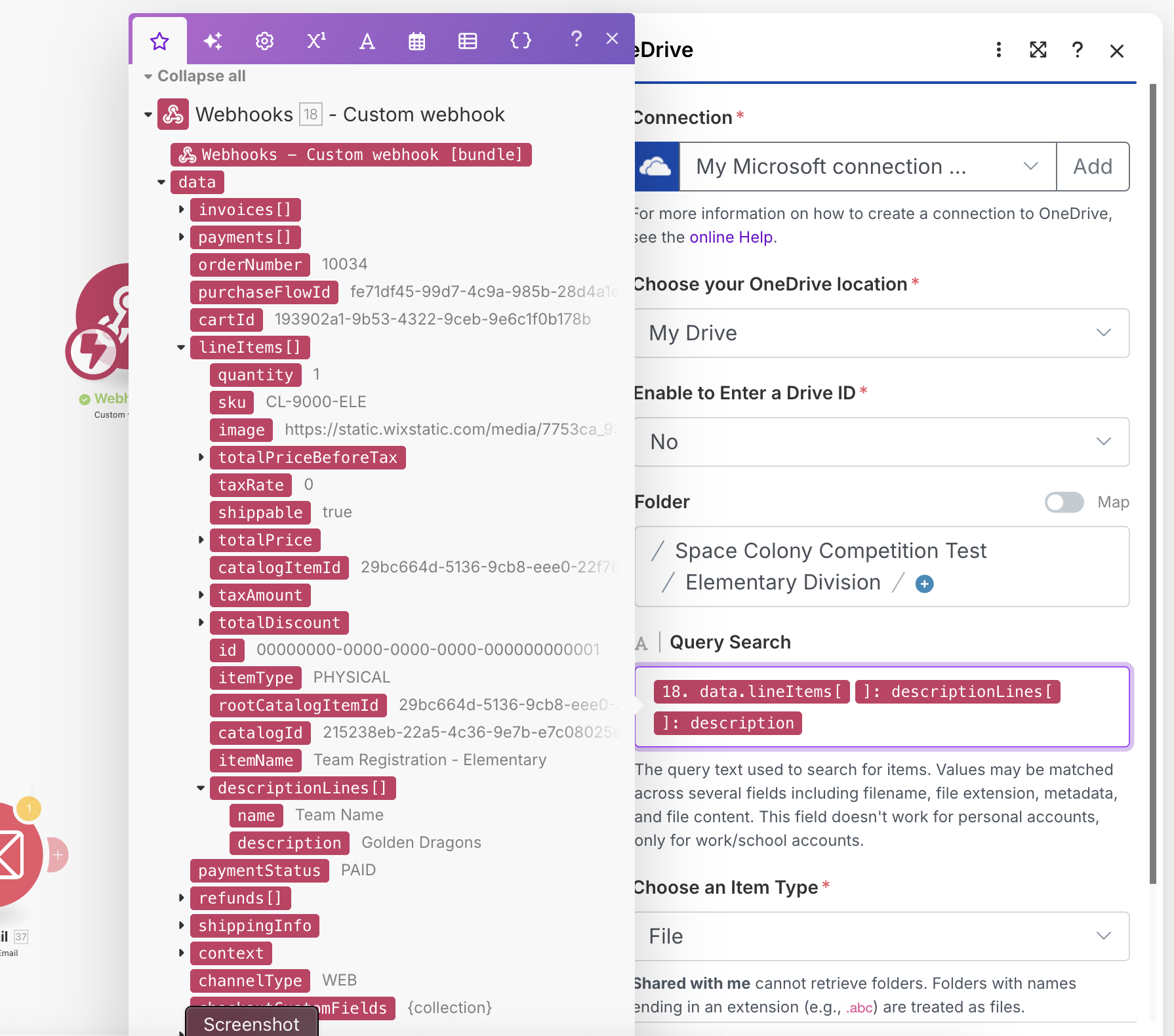Expand the payments[] array
The image size is (1174, 1036).
pyautogui.click(x=182, y=237)
